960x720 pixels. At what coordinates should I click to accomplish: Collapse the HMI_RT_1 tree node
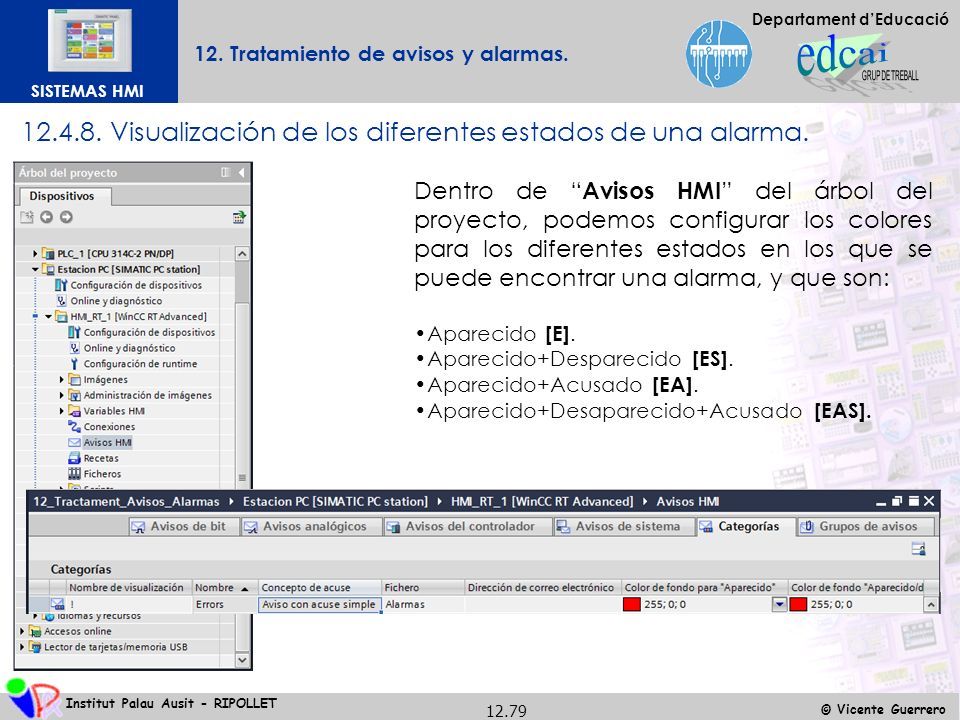(x=48, y=317)
